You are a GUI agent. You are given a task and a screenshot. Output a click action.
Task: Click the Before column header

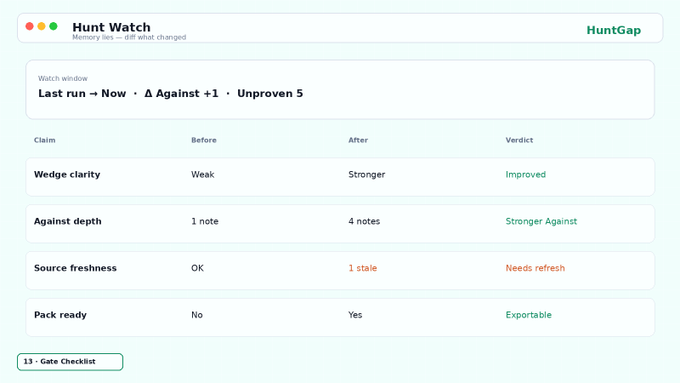click(x=204, y=140)
